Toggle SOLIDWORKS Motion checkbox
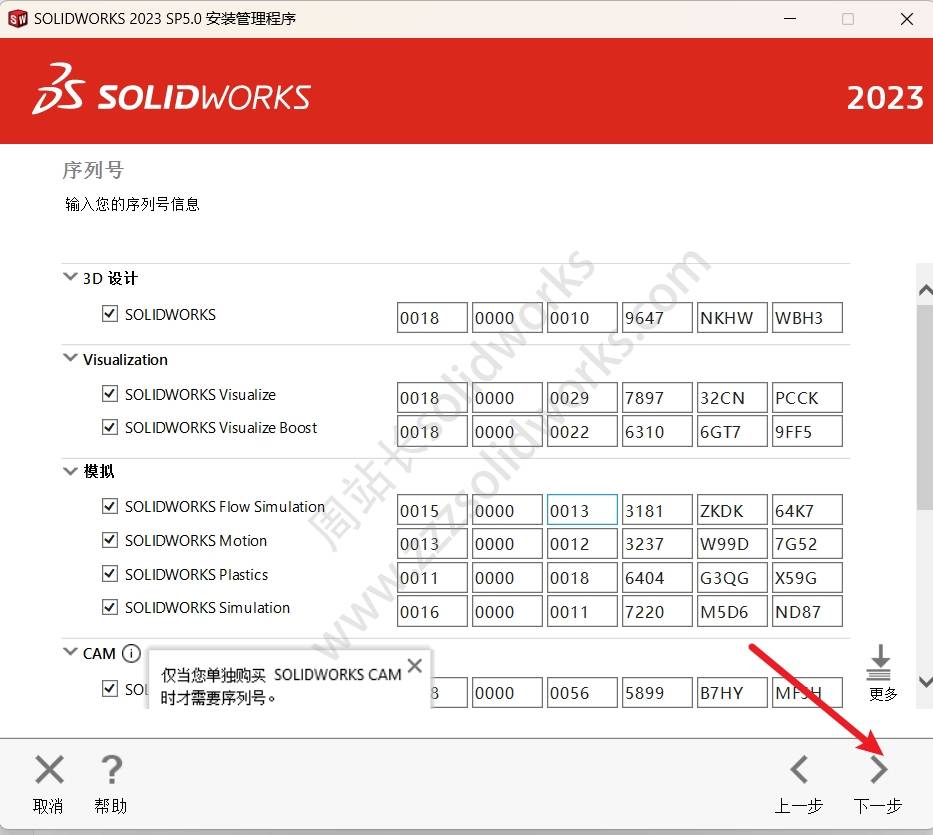933x835 pixels. point(109,540)
